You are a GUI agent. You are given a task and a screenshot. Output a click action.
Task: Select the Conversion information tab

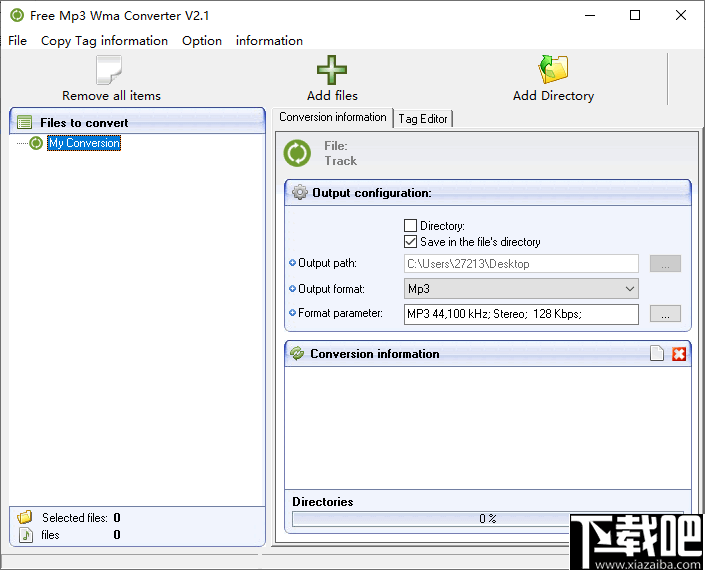click(x=333, y=117)
